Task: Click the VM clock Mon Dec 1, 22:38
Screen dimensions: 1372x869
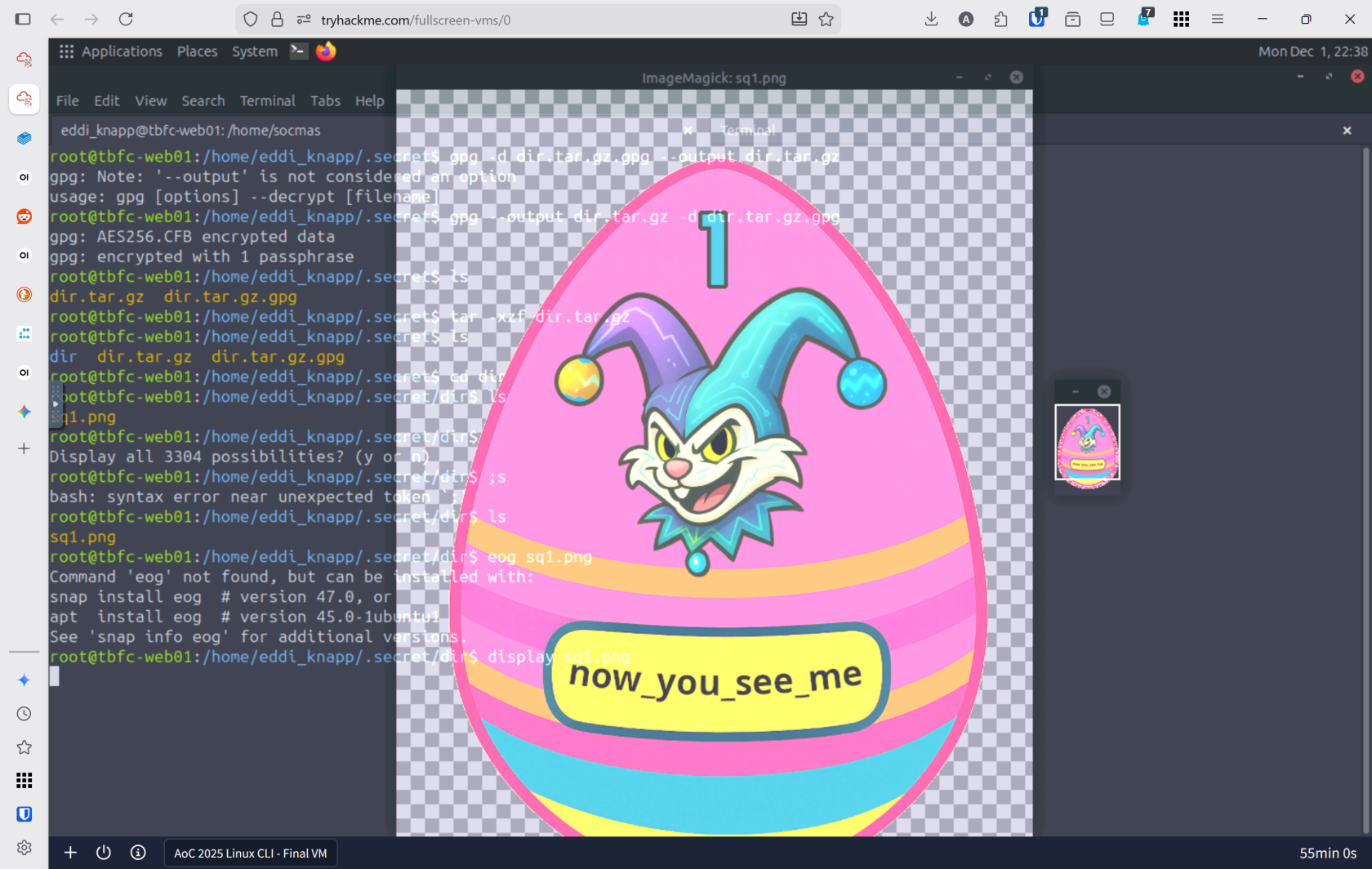Action: (x=1312, y=51)
